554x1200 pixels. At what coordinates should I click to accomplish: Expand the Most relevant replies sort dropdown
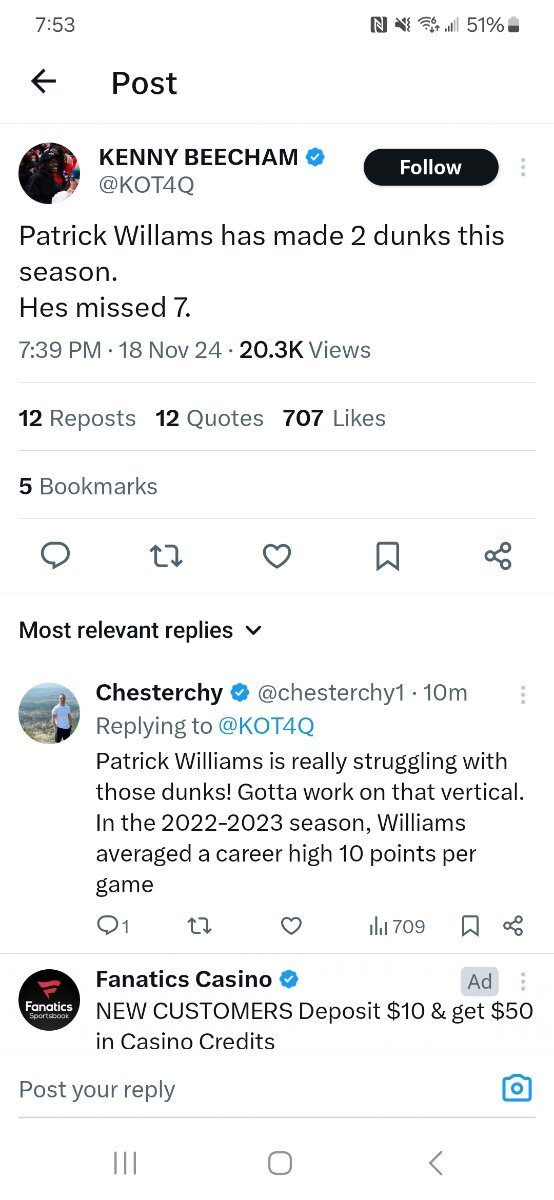141,630
